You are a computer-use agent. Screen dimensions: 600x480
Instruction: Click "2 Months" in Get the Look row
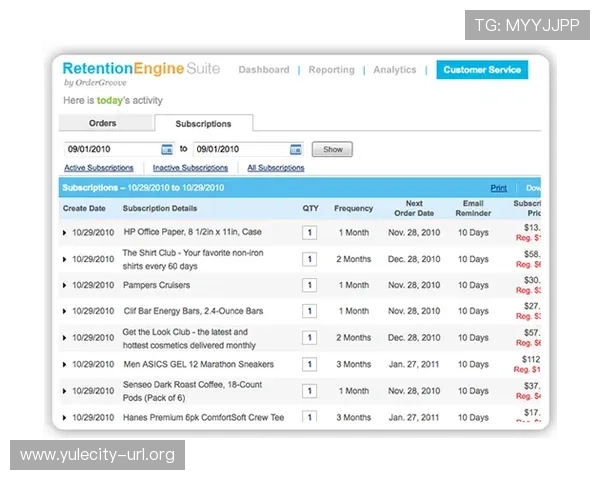tap(354, 338)
